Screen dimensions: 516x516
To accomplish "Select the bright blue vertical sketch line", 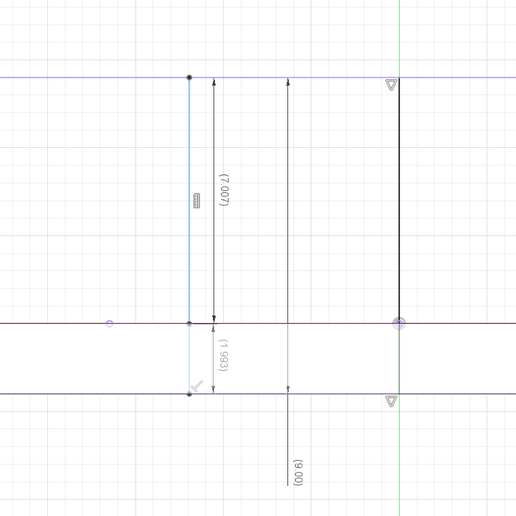I will pos(189,200).
